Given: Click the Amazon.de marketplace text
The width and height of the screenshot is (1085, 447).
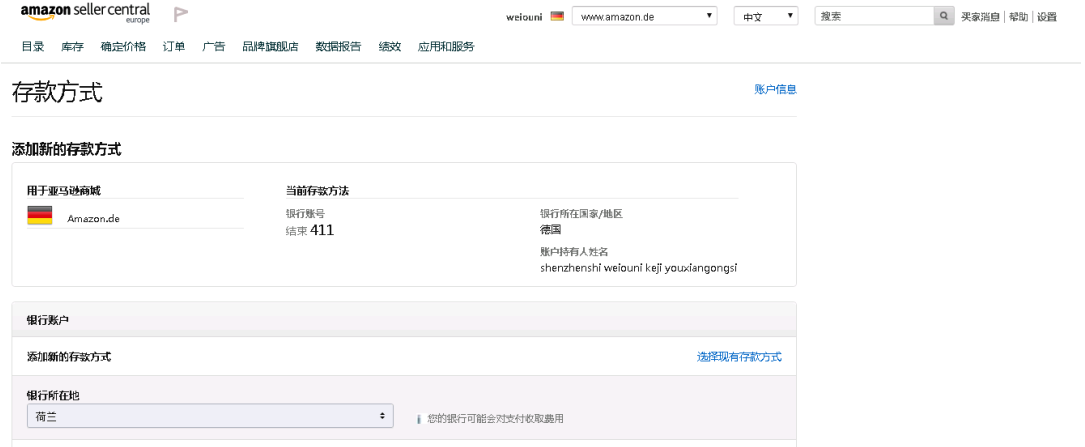Looking at the screenshot, I should 93,219.
